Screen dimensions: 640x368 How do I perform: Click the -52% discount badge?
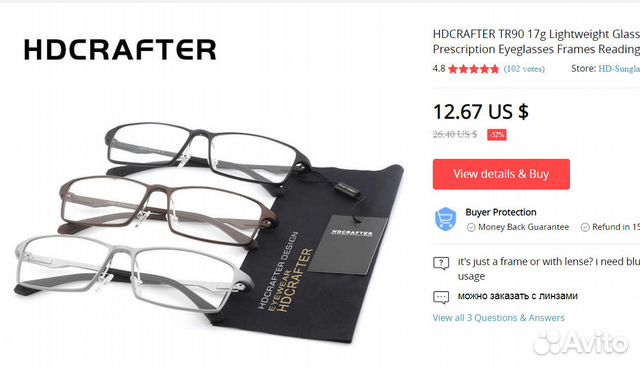[x=497, y=135]
